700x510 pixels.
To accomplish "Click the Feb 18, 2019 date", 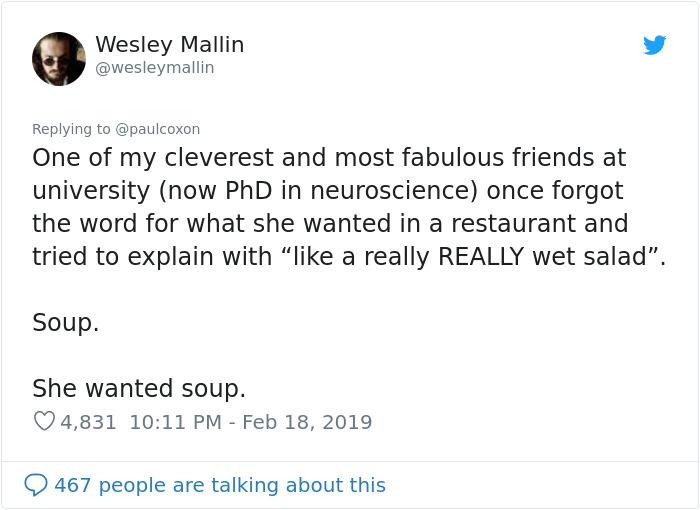I will [x=305, y=422].
